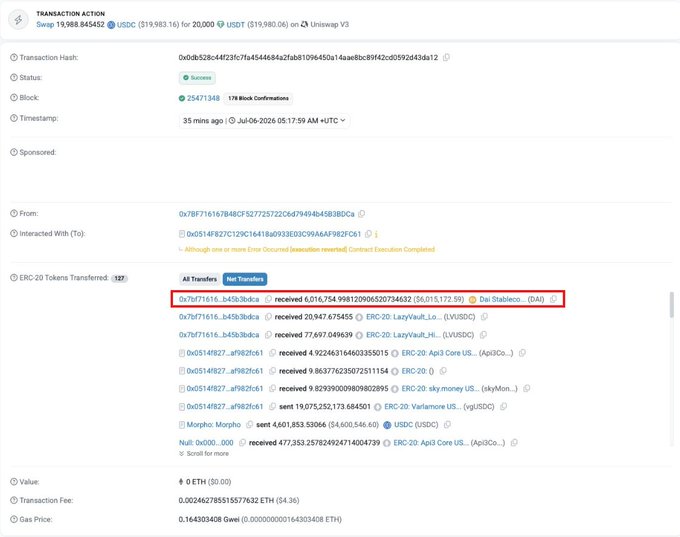Click help icon next to Gas Price label
680x537 pixels.
(x=14, y=519)
